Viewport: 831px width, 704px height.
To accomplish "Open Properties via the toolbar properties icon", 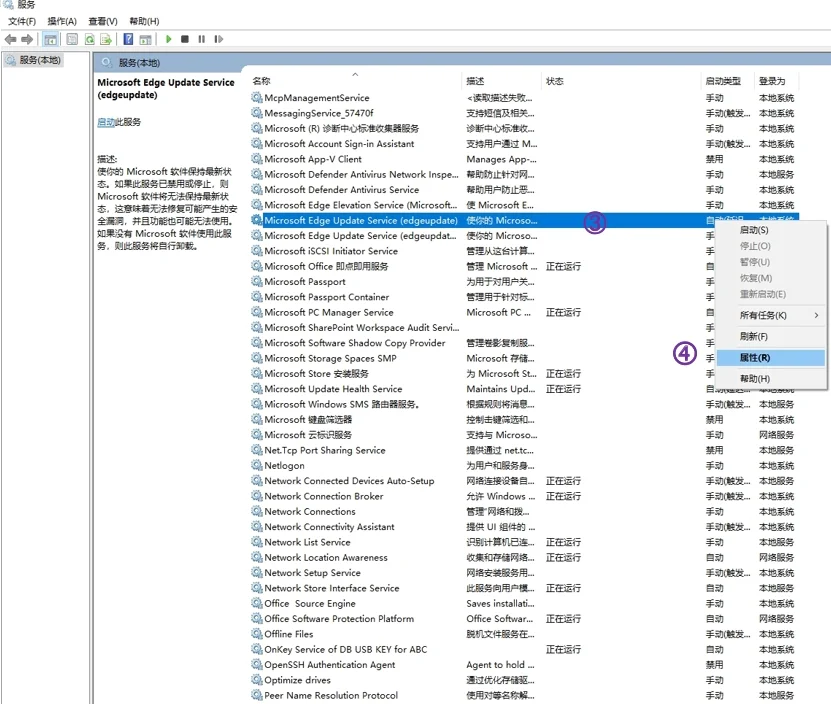I will (x=73, y=39).
